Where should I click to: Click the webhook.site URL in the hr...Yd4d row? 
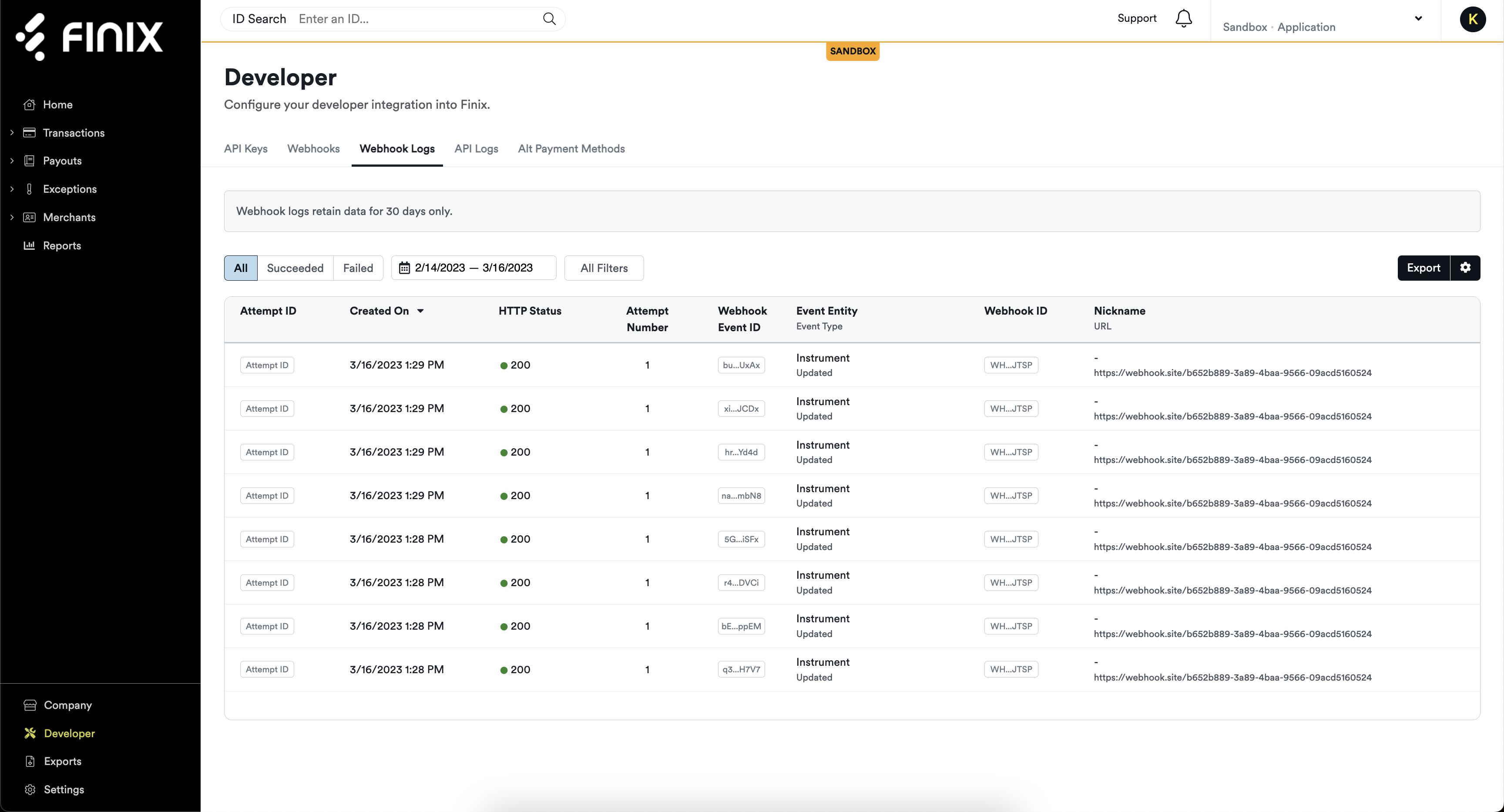(x=1232, y=460)
